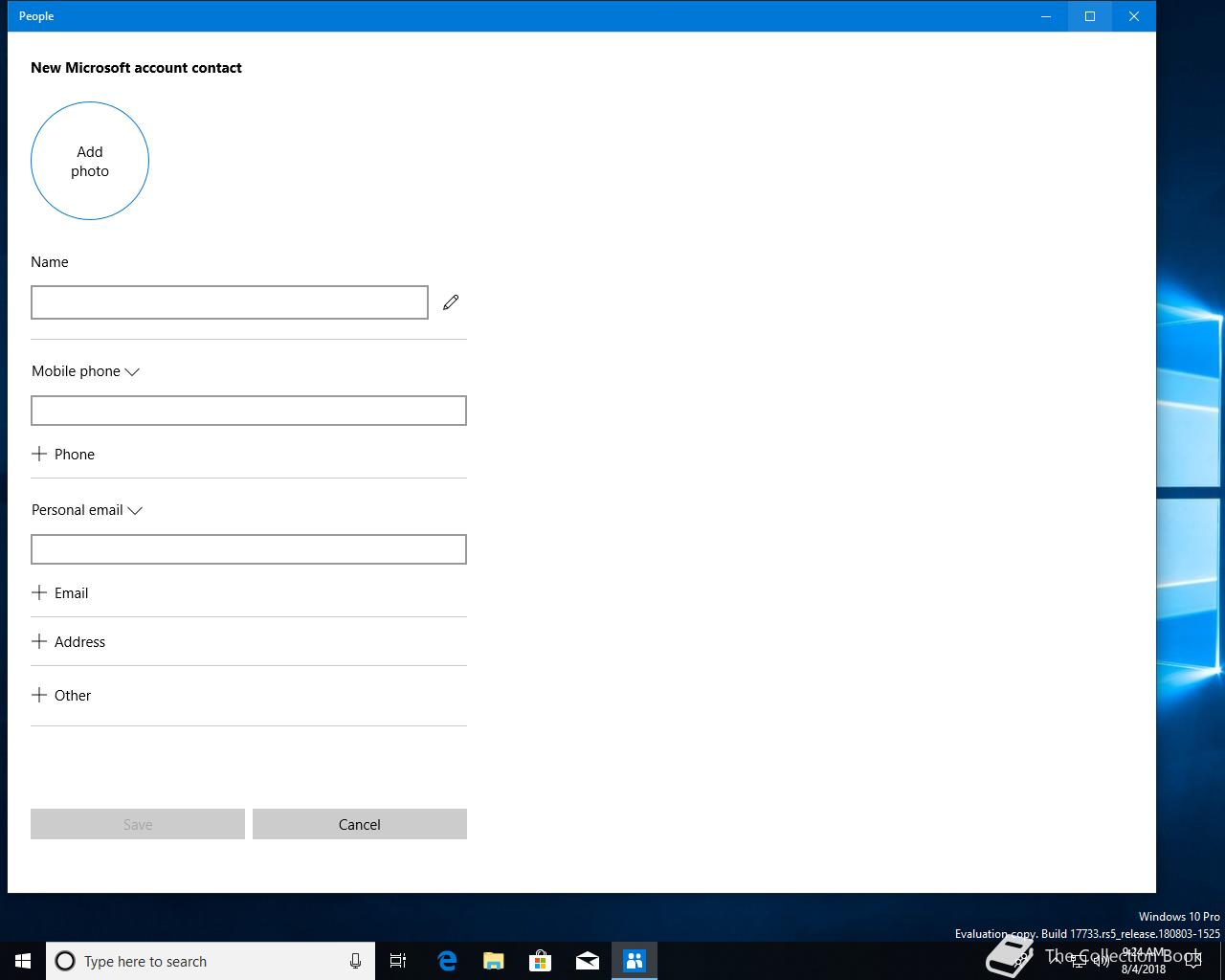The height and width of the screenshot is (980, 1225).
Task: Activate the taskbar microphone icon
Action: 355,961
